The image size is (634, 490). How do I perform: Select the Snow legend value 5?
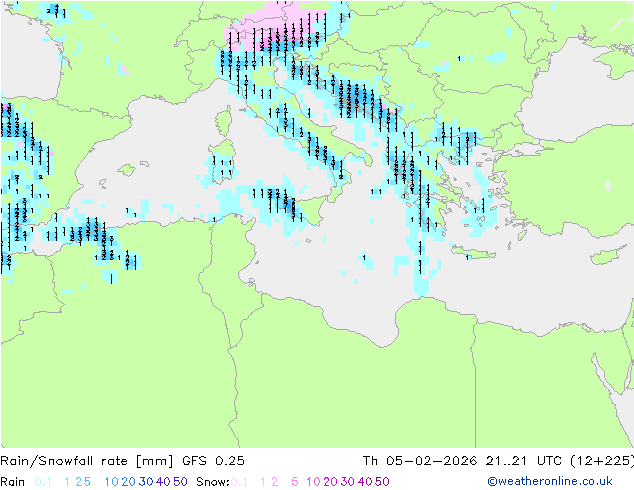(294, 482)
